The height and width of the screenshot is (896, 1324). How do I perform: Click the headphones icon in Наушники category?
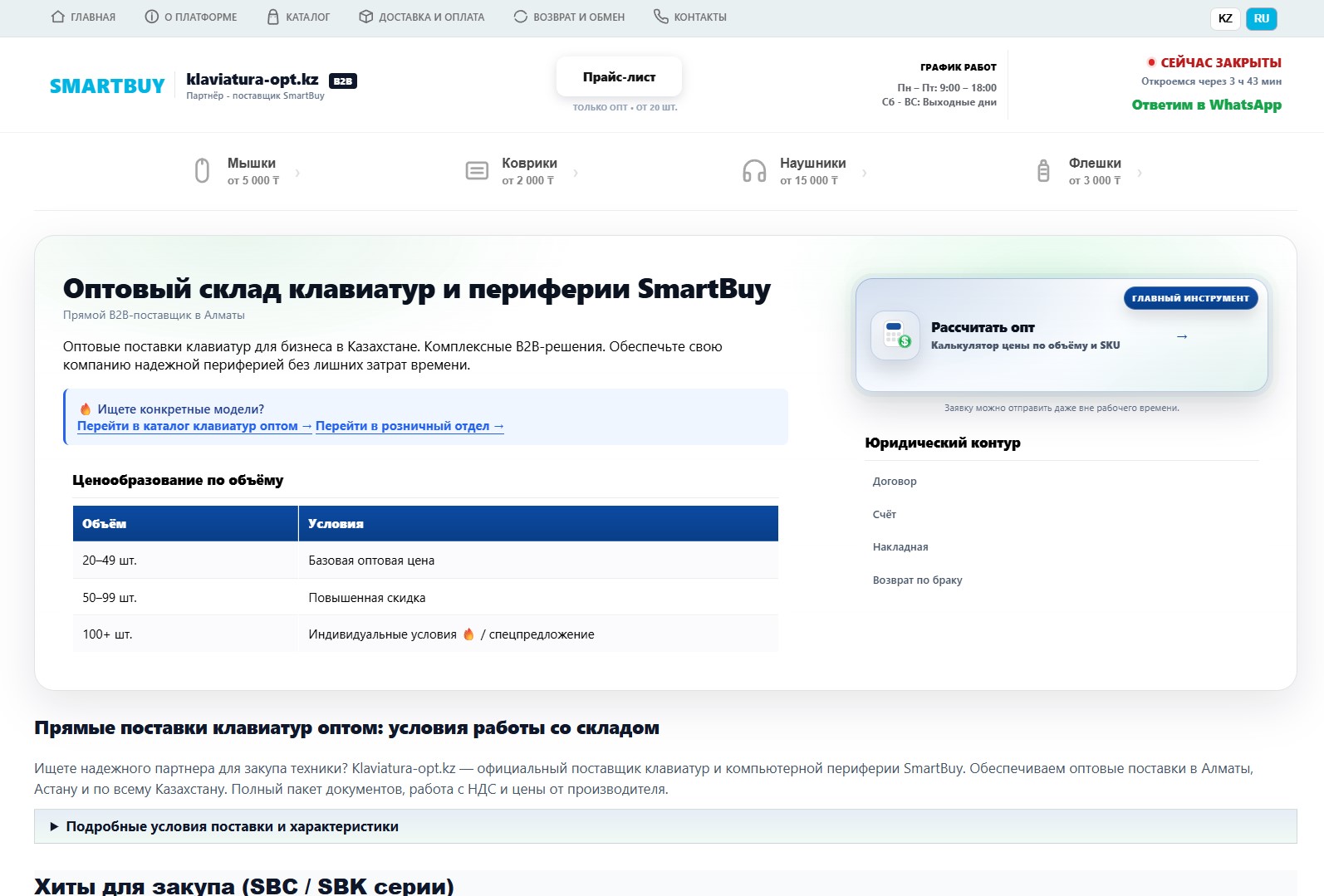coord(754,171)
